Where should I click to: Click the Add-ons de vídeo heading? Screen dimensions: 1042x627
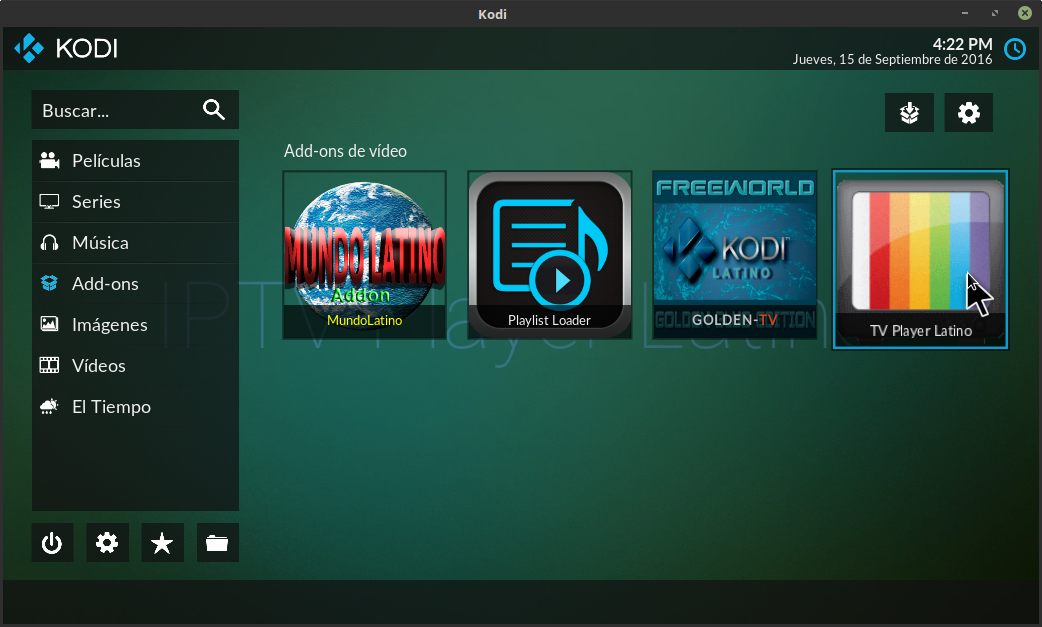click(345, 151)
